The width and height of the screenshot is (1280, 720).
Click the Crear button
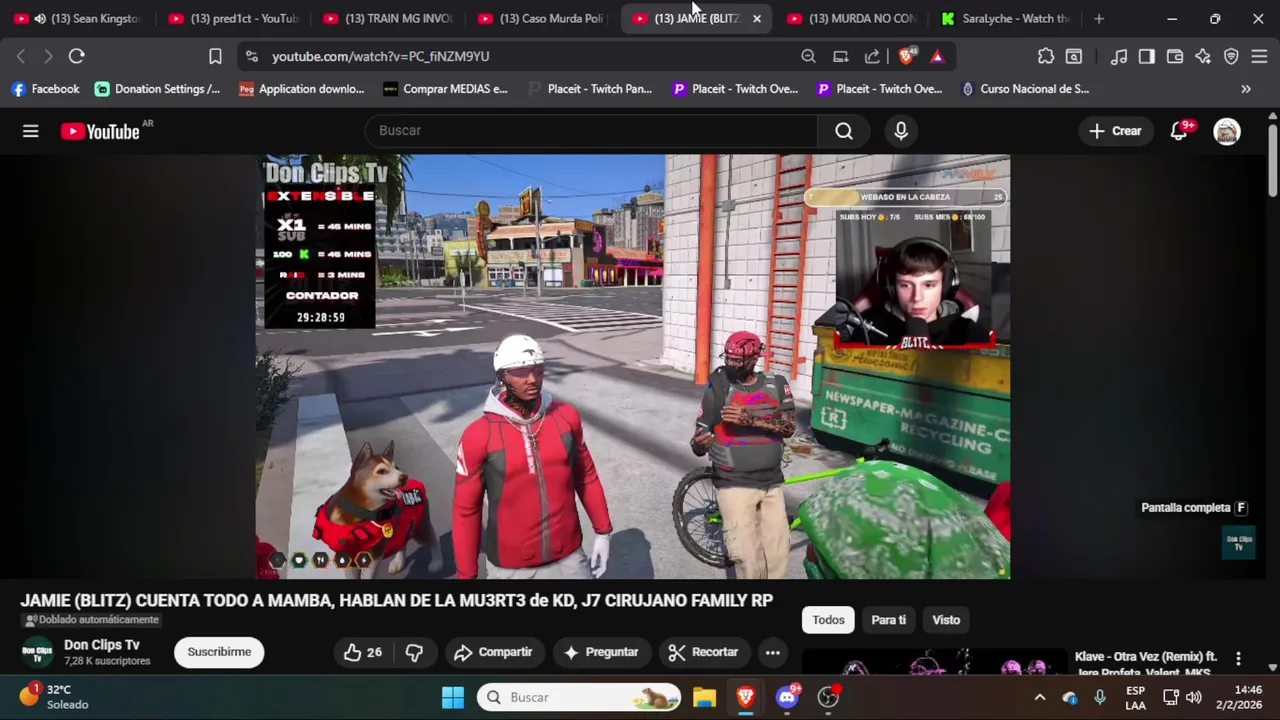pyautogui.click(x=1115, y=131)
